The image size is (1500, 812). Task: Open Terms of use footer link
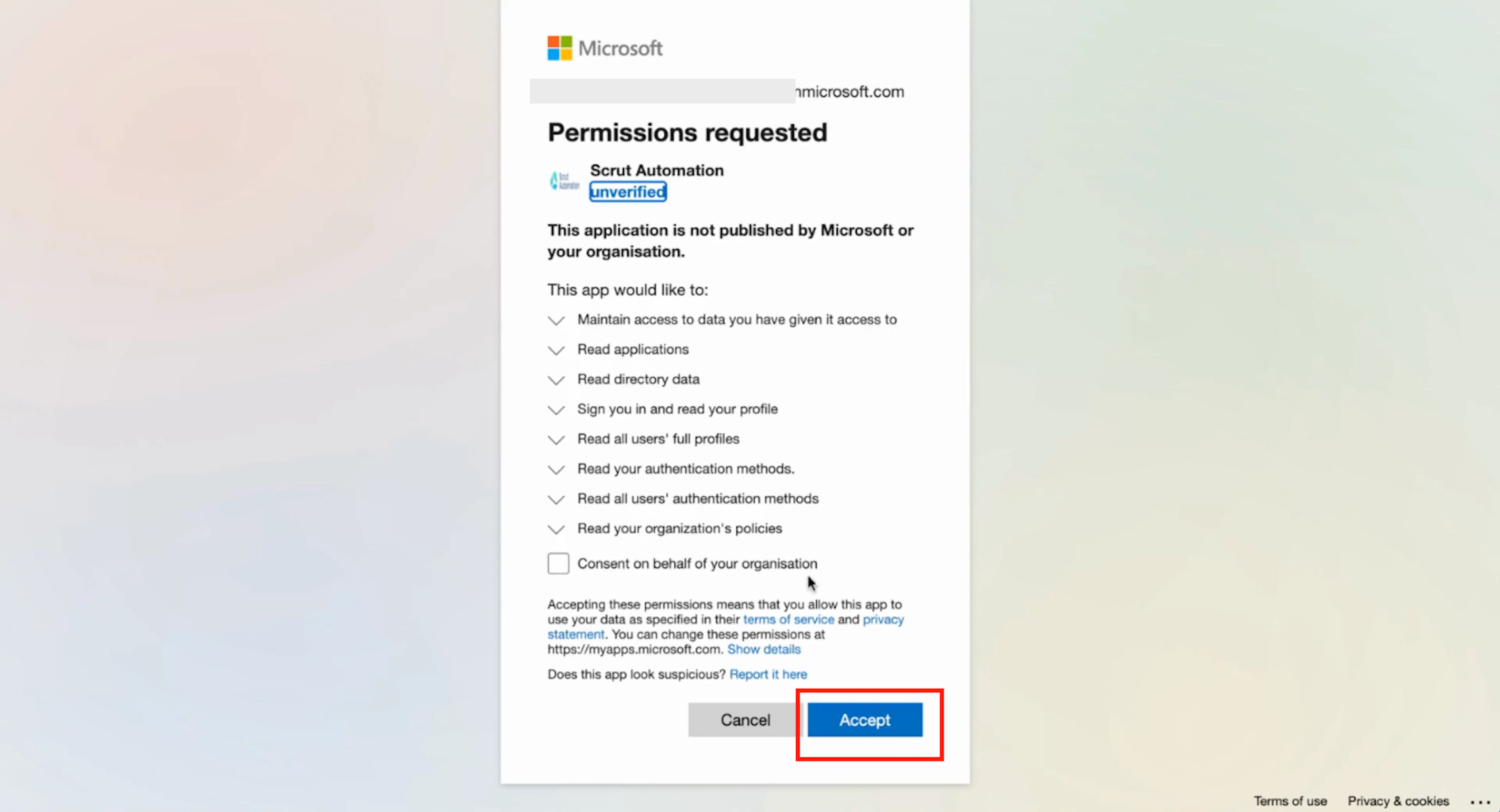click(1290, 801)
